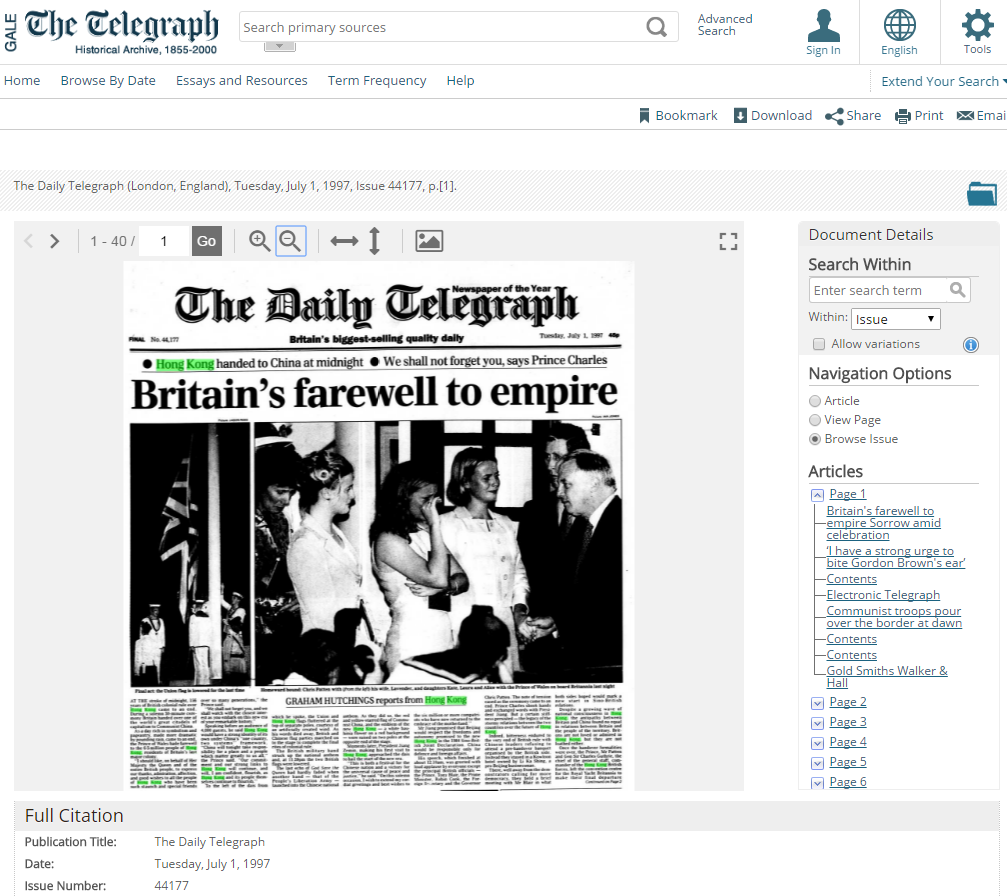Open Sign In via the person icon
Image resolution: width=1007 pixels, height=896 pixels.
point(823,32)
